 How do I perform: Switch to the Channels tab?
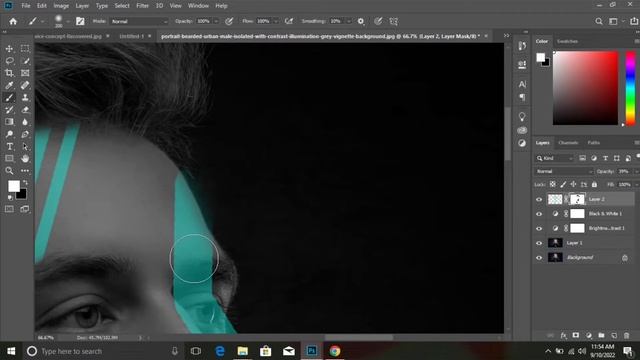point(568,143)
